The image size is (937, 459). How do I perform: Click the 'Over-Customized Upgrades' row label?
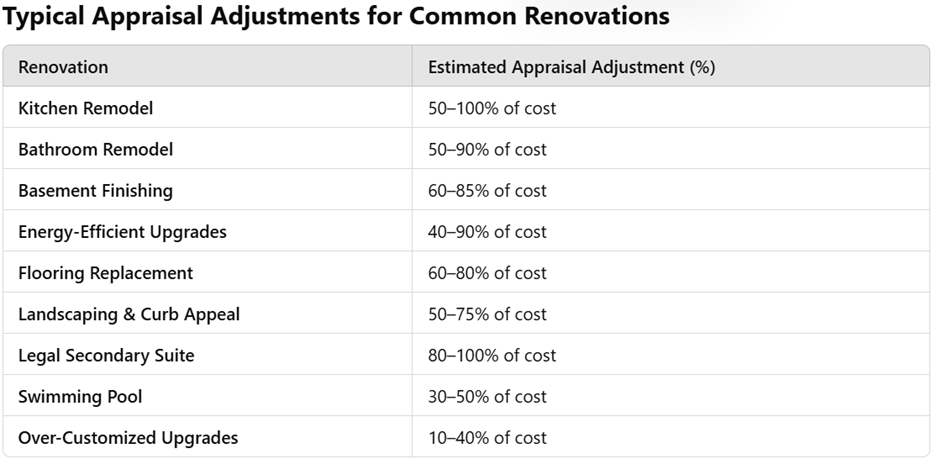pos(128,438)
